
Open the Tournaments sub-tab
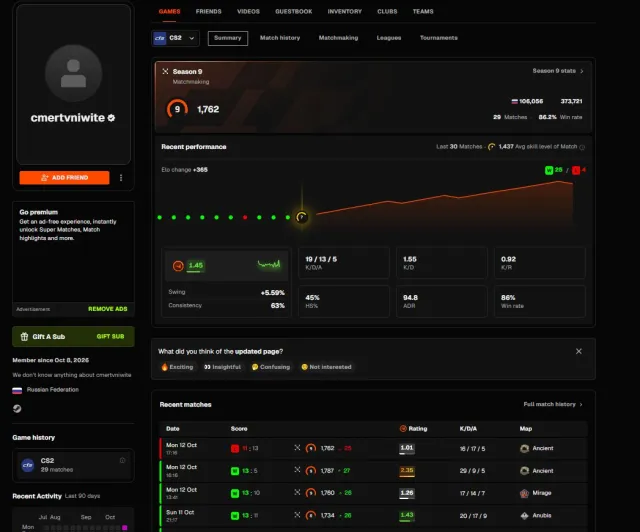[439, 38]
